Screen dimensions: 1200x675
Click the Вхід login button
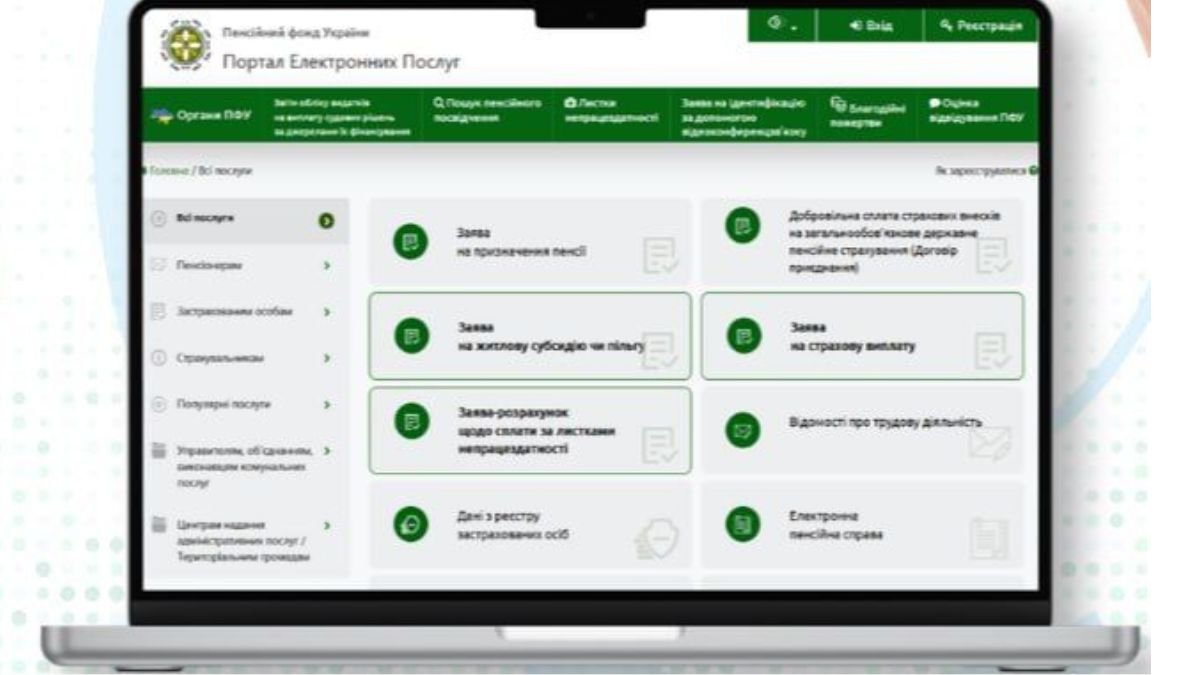[870, 25]
